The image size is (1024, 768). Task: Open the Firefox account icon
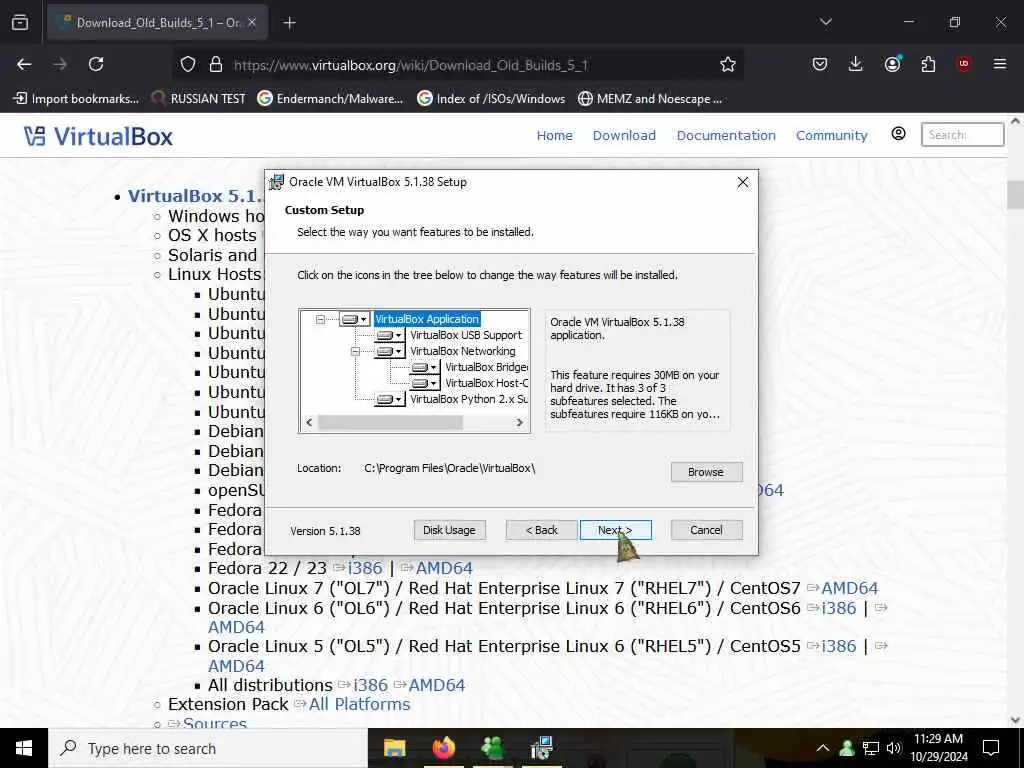892,64
